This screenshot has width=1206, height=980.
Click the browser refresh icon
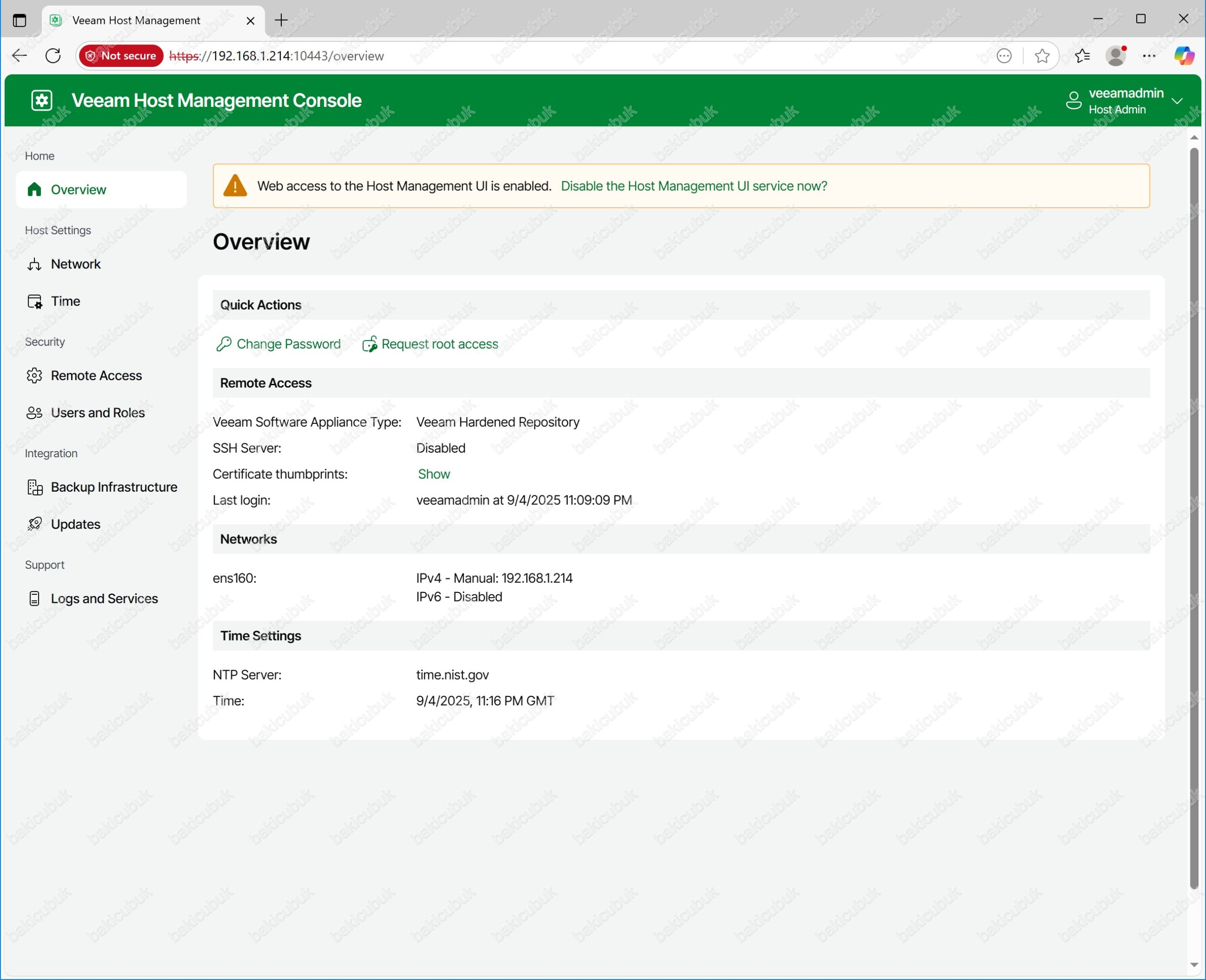pyautogui.click(x=53, y=56)
